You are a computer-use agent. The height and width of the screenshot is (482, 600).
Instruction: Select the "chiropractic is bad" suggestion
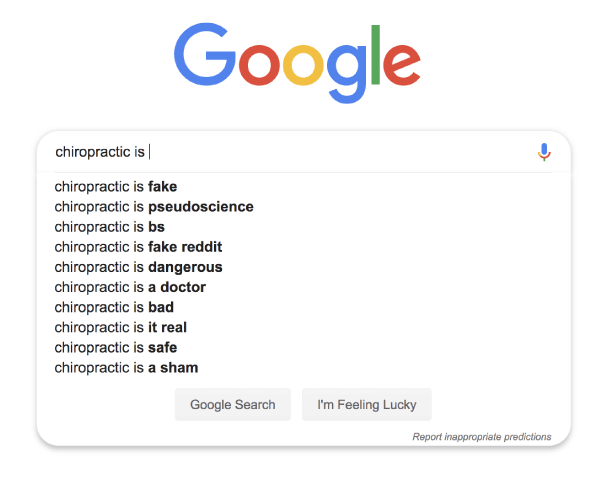click(114, 307)
